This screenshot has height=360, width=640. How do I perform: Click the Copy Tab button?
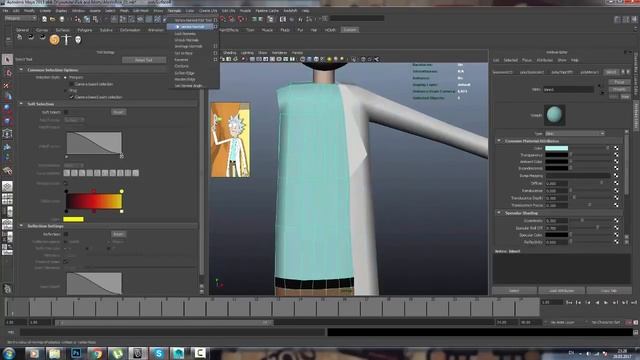[609, 291]
